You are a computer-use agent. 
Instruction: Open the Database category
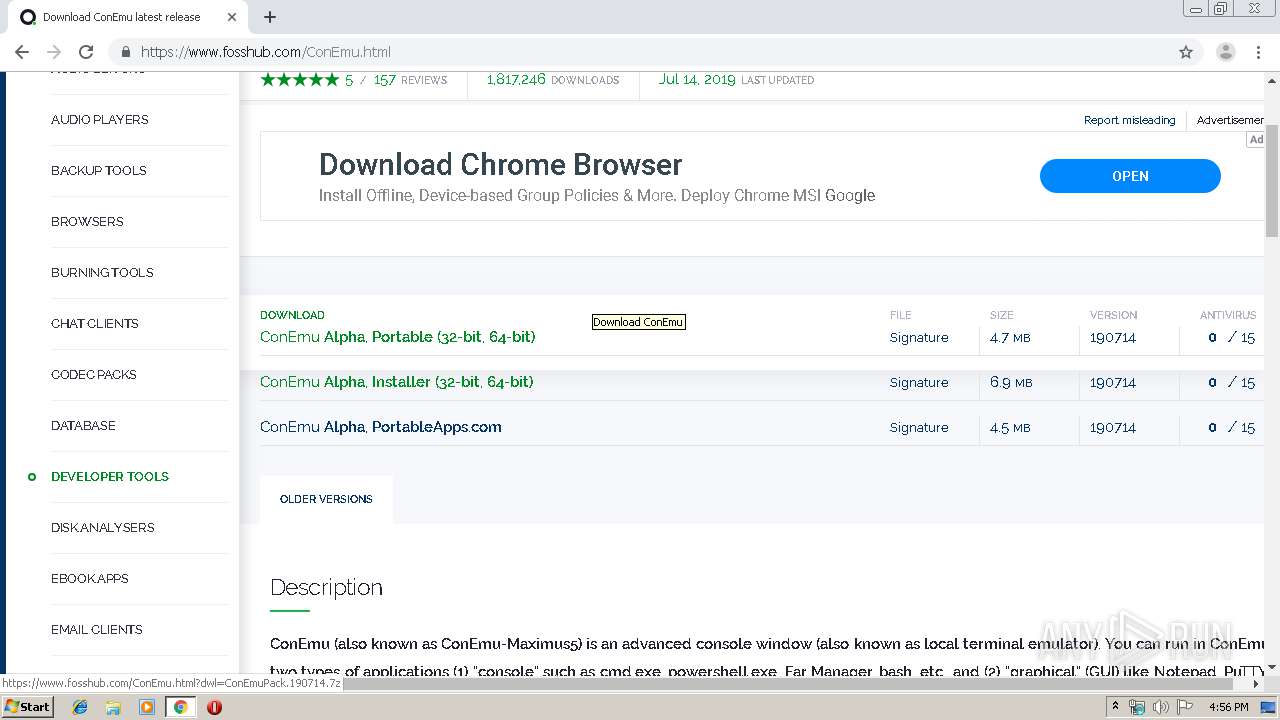pyautogui.click(x=83, y=426)
